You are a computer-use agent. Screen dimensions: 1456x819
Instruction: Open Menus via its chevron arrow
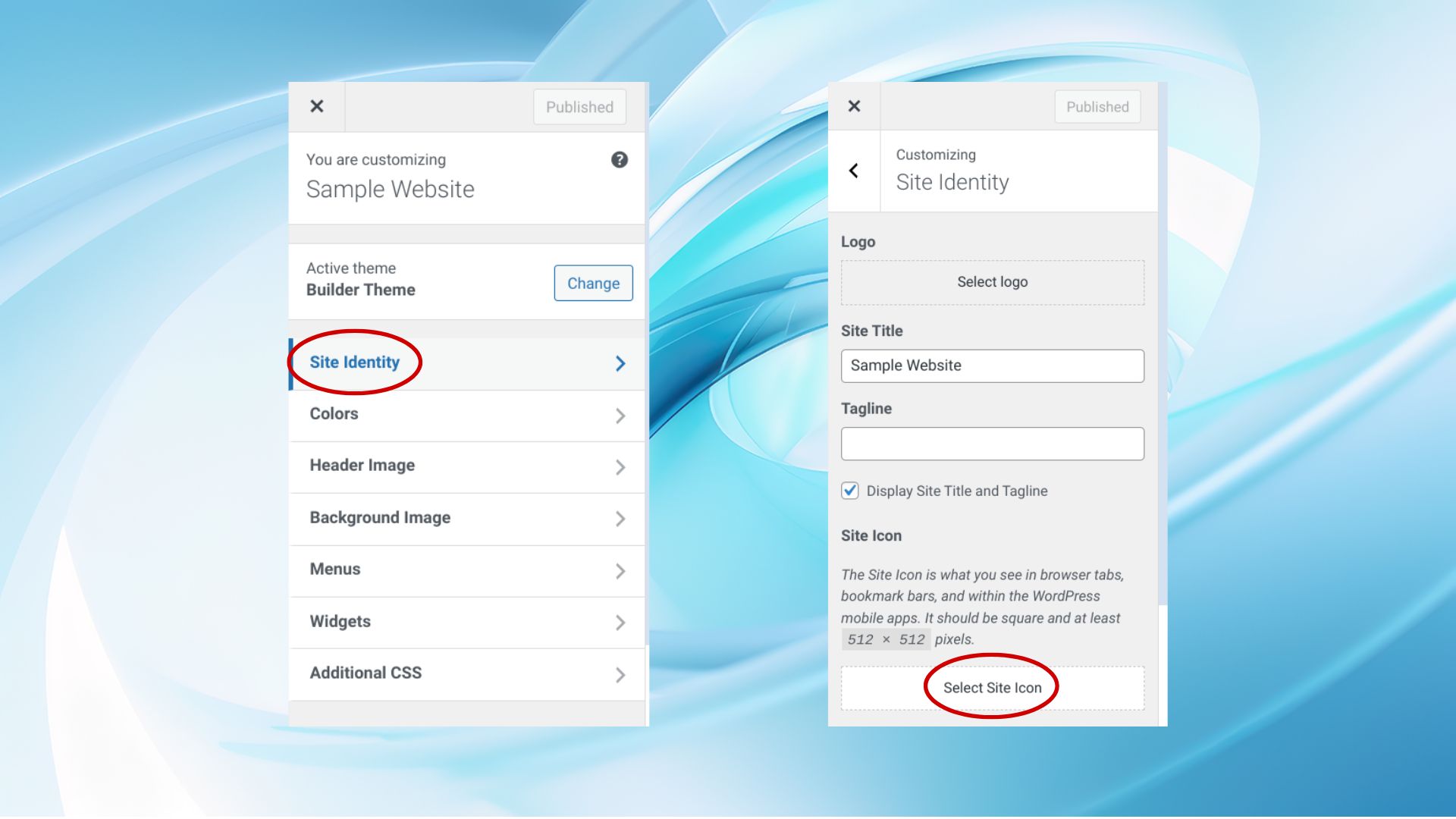[620, 571]
